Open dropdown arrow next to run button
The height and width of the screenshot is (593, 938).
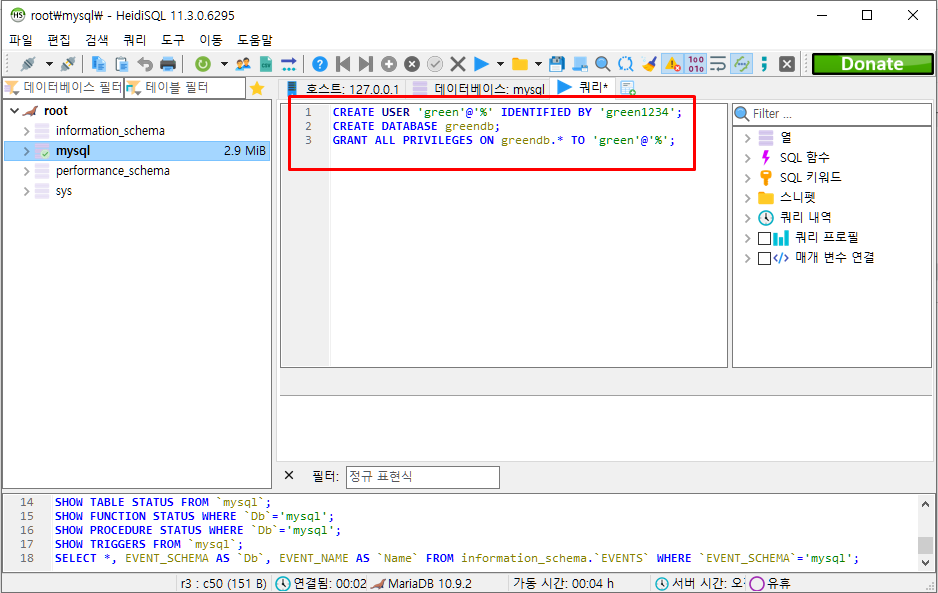pyautogui.click(x=500, y=64)
